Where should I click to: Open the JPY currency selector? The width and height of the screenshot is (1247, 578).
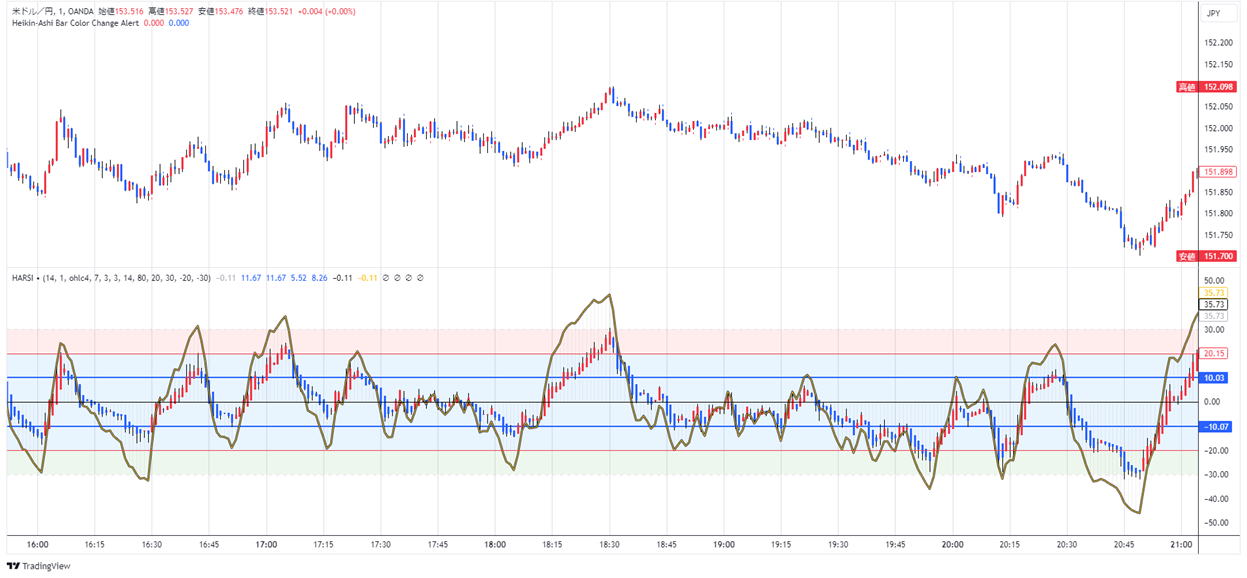pos(1213,13)
